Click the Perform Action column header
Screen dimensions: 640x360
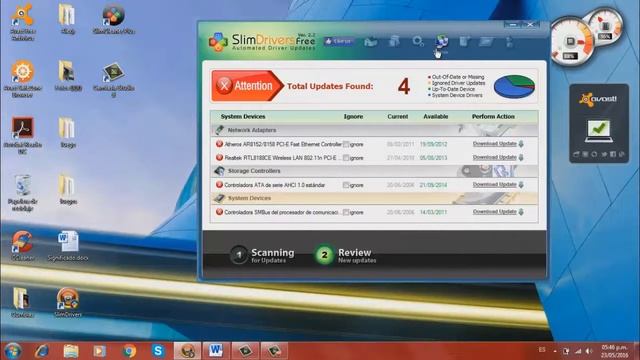pos(493,117)
